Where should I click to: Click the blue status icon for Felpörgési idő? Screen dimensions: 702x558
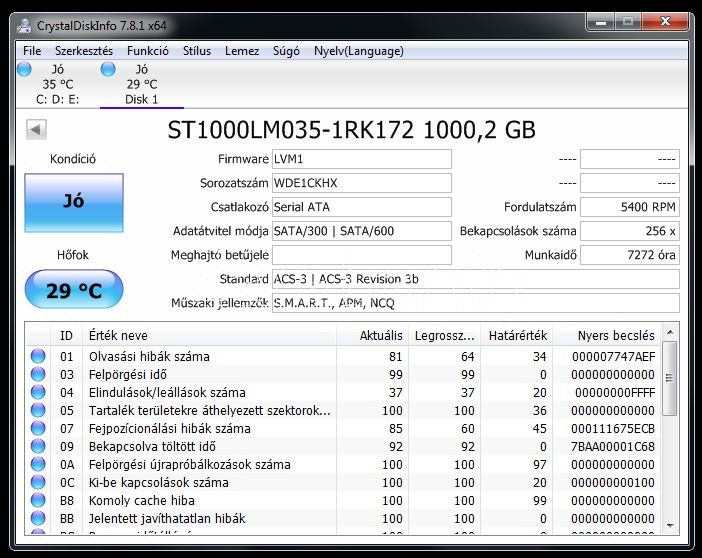[38, 375]
